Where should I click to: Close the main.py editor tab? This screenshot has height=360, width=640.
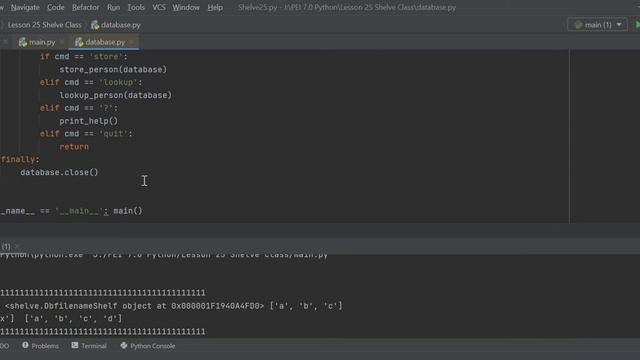pyautogui.click(x=62, y=42)
